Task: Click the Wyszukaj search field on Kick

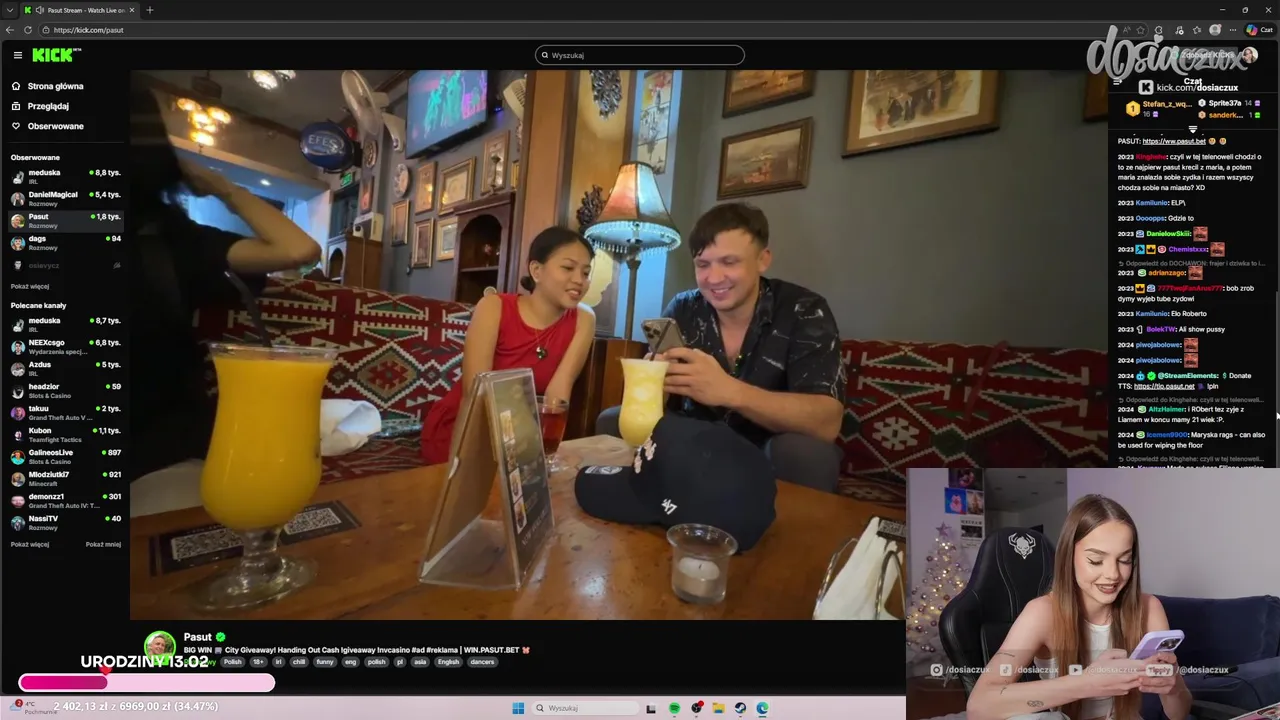Action: [x=640, y=55]
